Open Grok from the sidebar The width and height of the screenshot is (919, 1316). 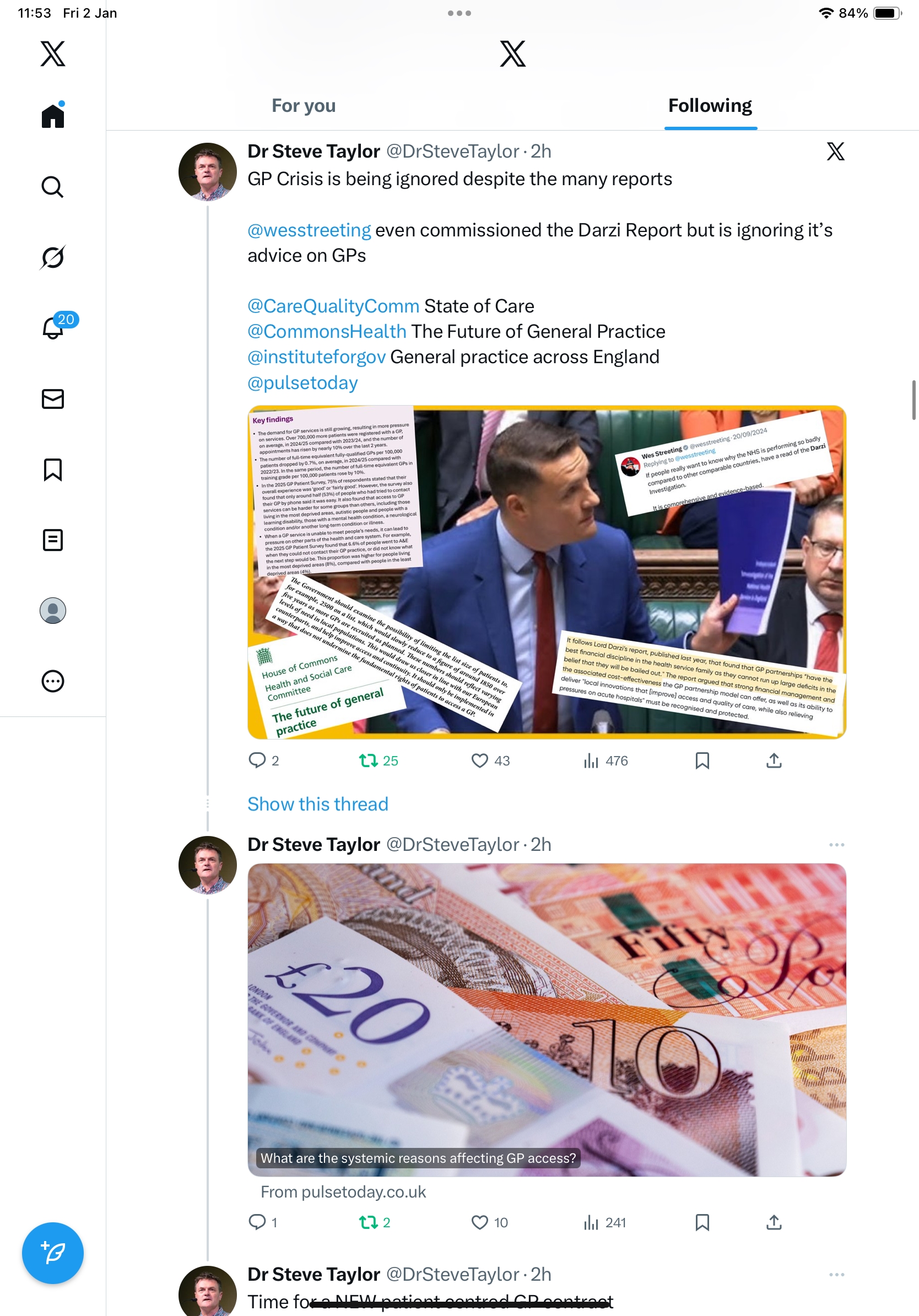click(53, 257)
